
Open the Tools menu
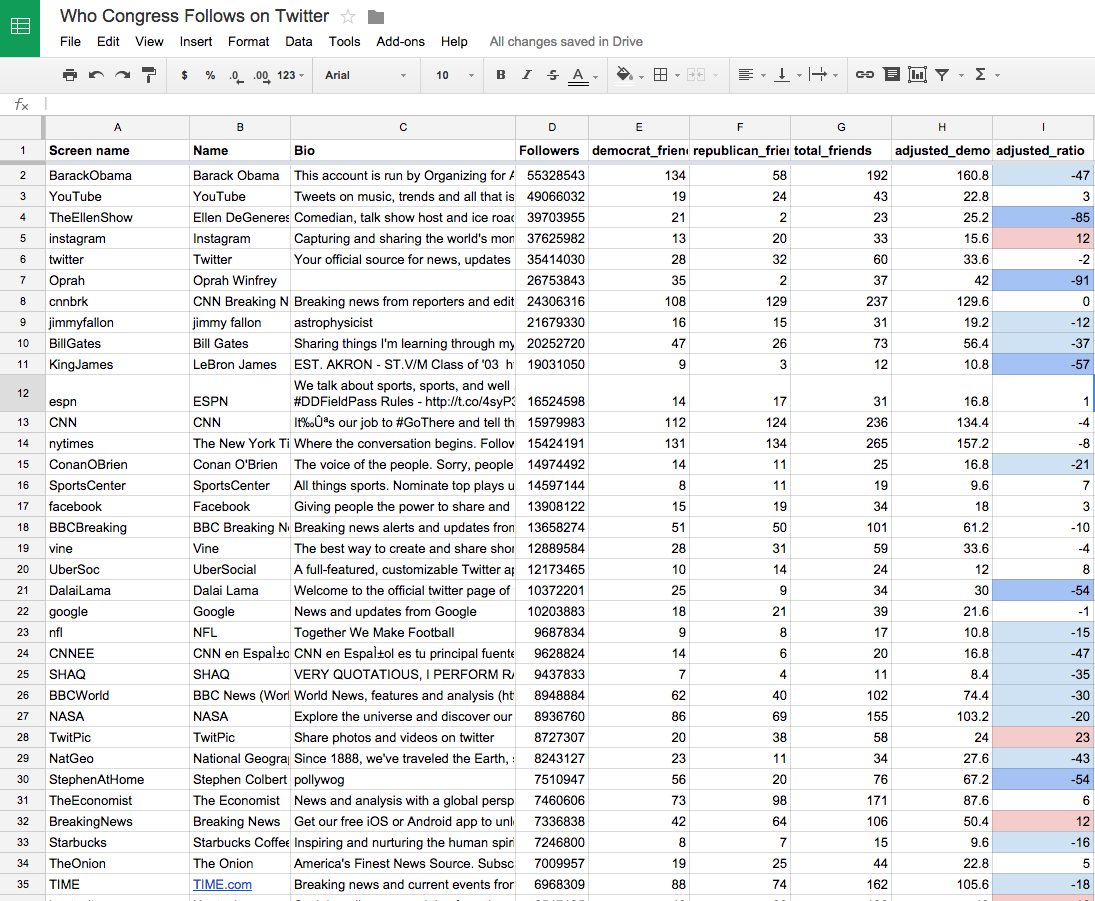tap(345, 41)
